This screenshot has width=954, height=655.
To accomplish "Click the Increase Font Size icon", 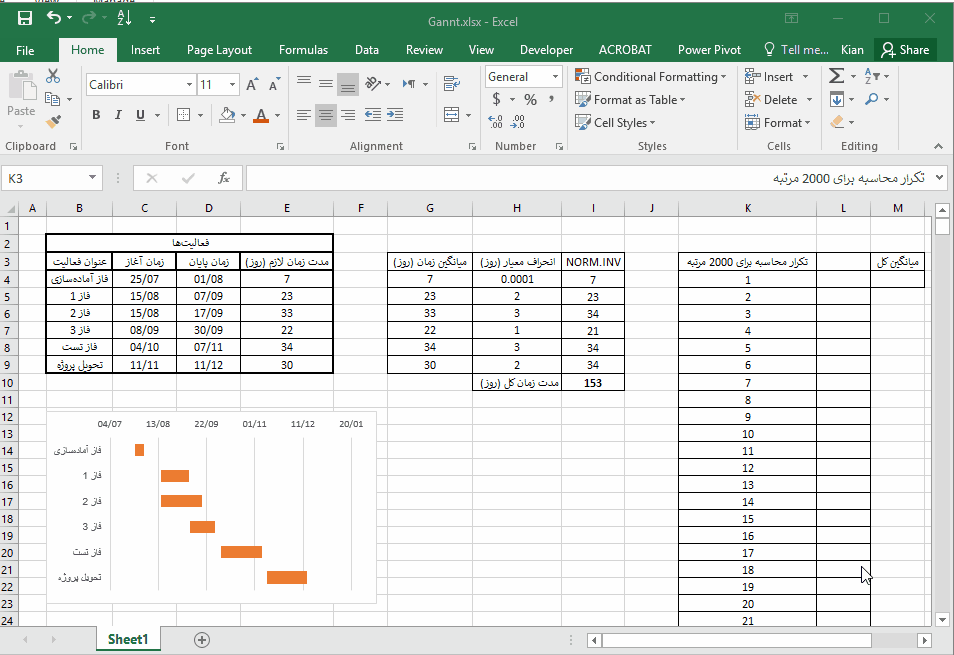I will point(252,85).
